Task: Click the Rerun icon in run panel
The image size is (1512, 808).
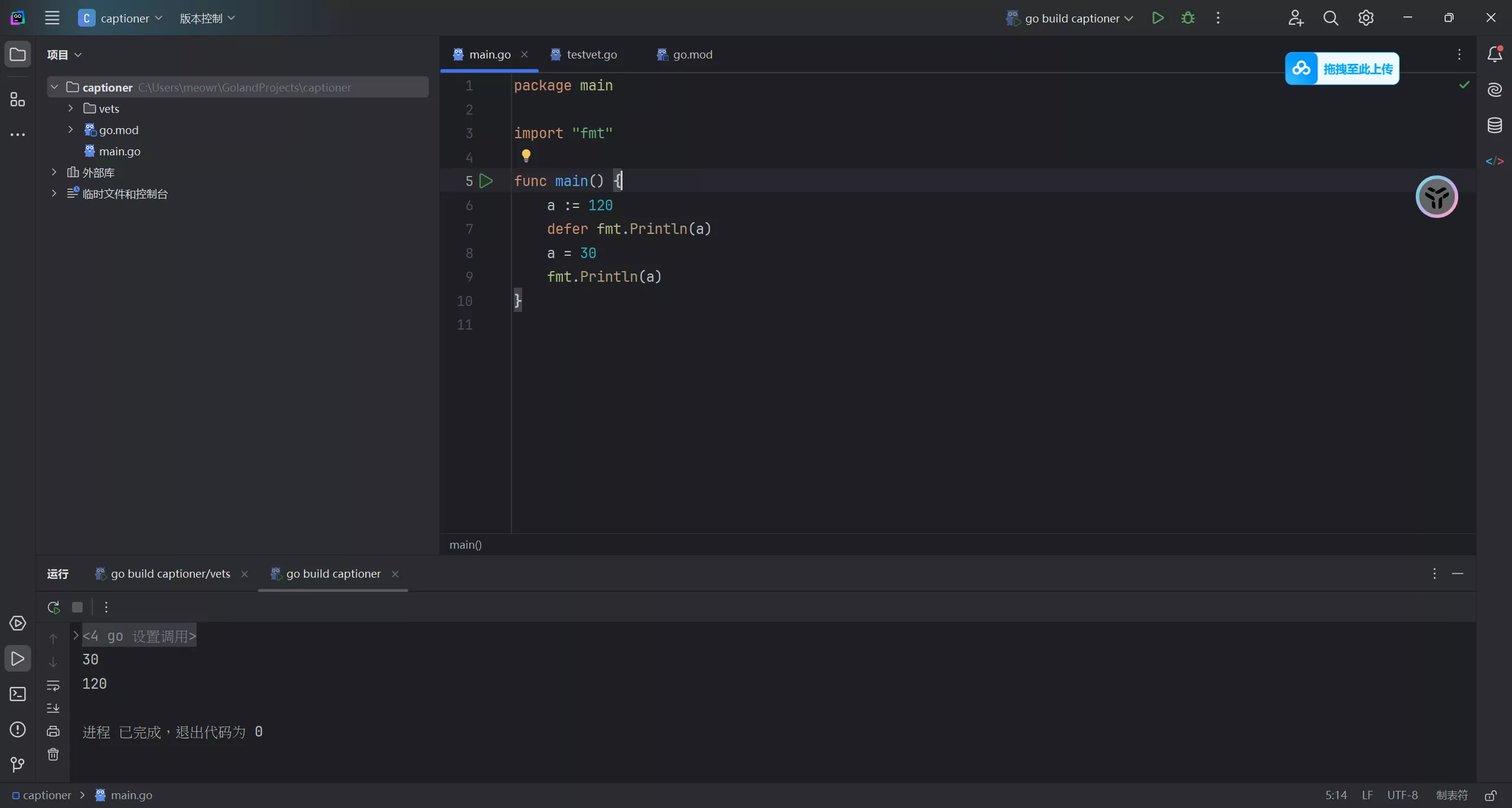Action: pyautogui.click(x=54, y=607)
